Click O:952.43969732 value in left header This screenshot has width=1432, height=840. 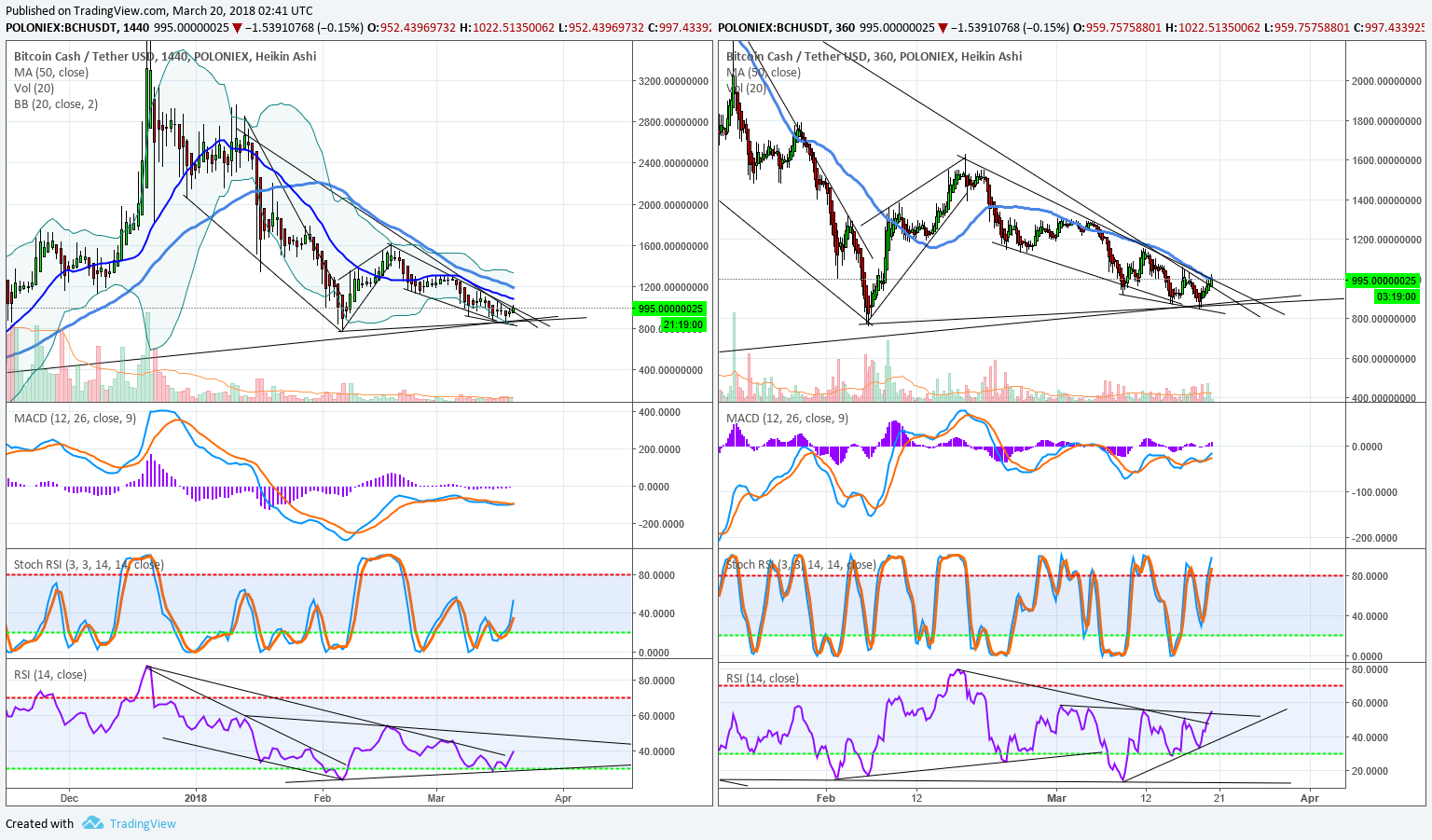click(x=413, y=27)
